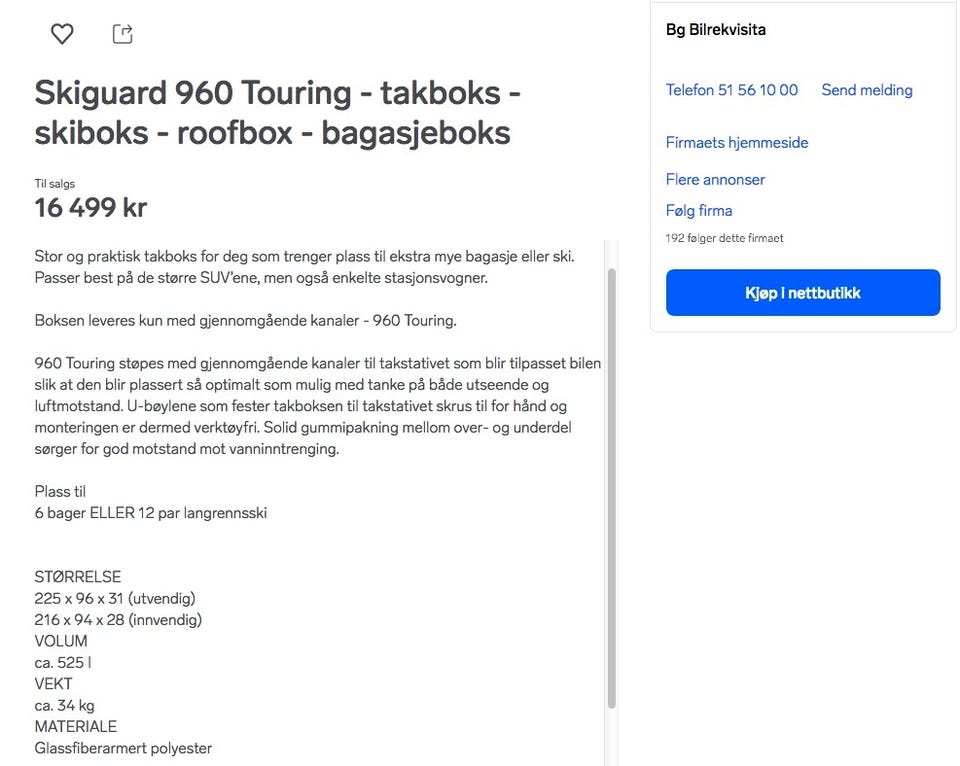Screen dimensions: 960x766
Task: Click the Glassfiberarmert polyester text
Action: pyautogui.click(x=123, y=748)
